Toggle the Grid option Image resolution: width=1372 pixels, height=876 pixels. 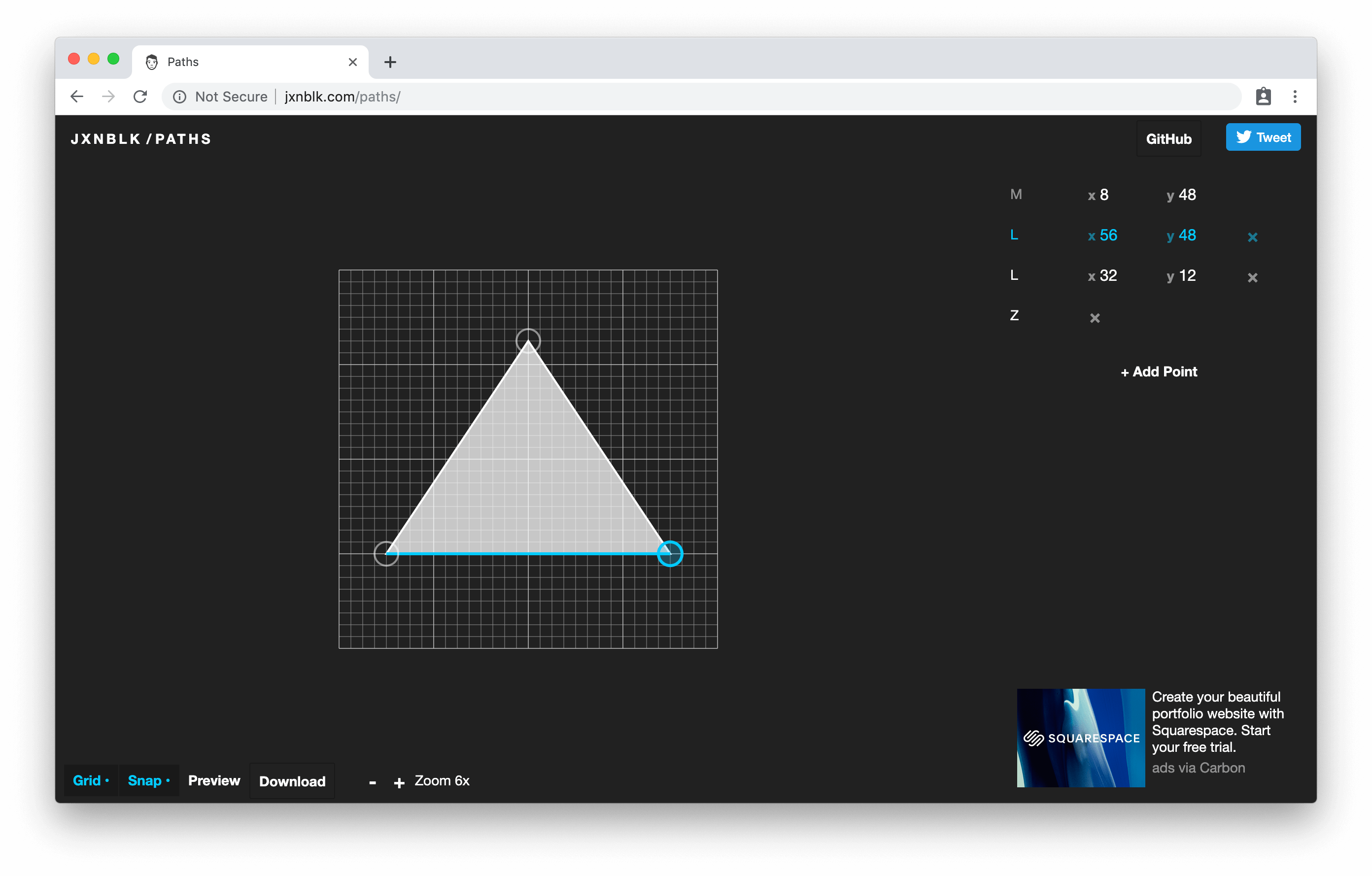pos(90,780)
